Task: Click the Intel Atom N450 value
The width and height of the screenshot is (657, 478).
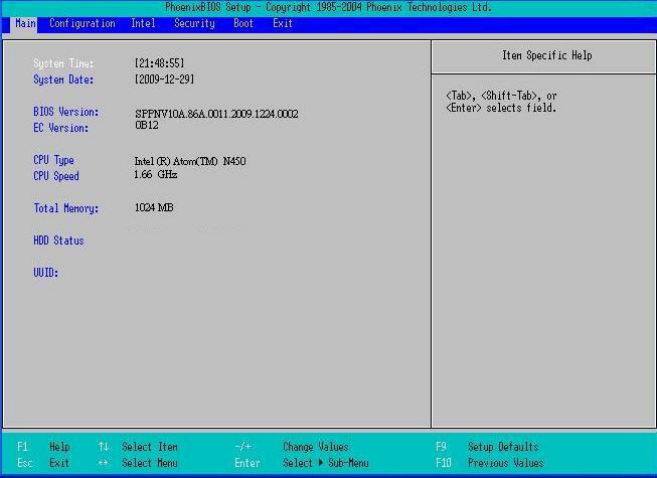Action: click(190, 161)
